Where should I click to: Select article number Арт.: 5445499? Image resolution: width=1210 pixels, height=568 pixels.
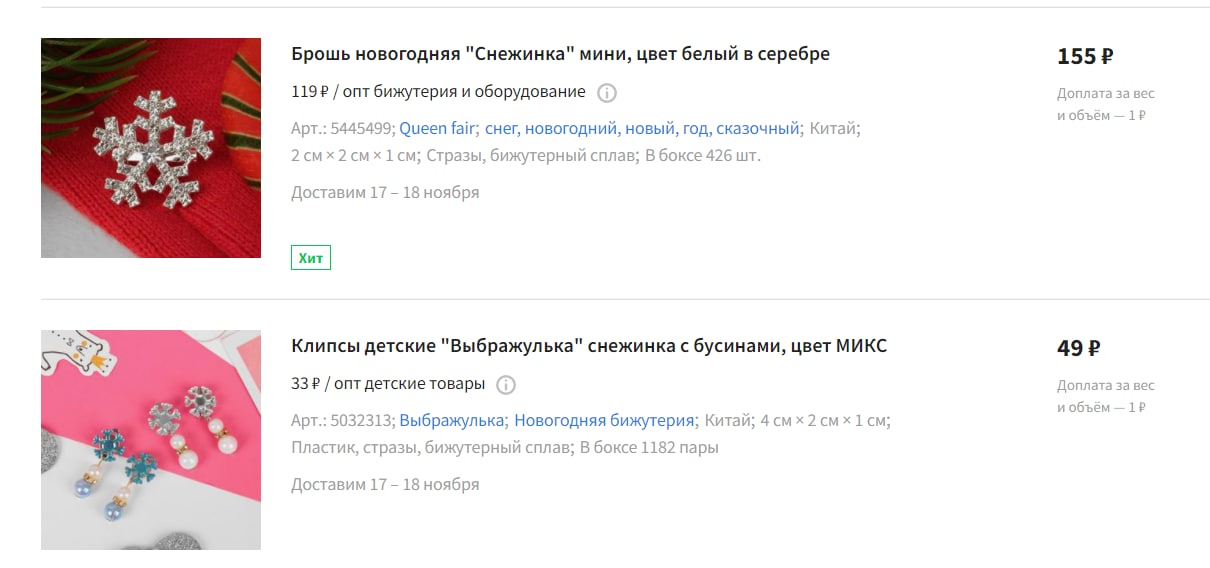pyautogui.click(x=343, y=128)
